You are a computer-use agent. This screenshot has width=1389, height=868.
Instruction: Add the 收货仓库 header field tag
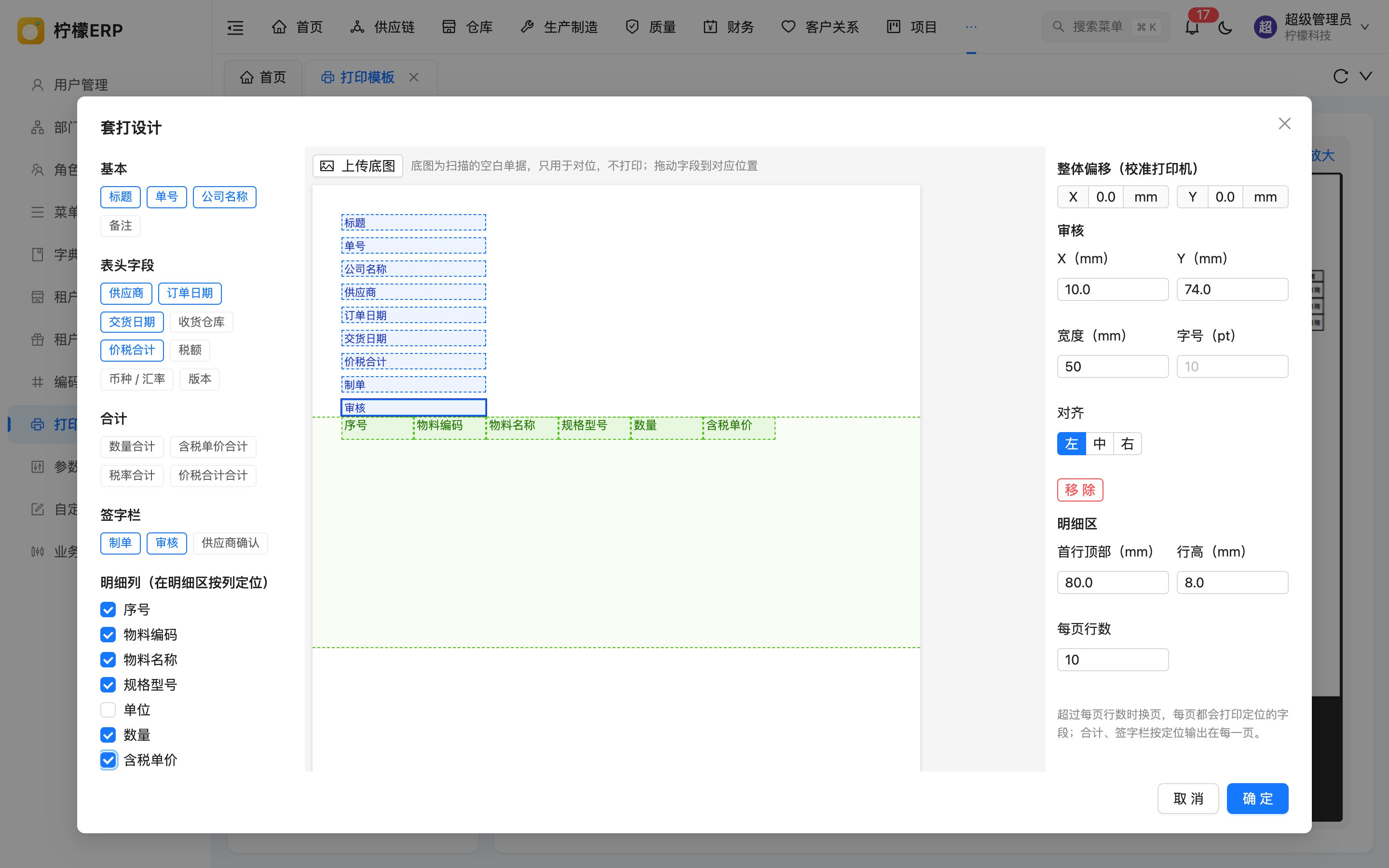coord(202,322)
